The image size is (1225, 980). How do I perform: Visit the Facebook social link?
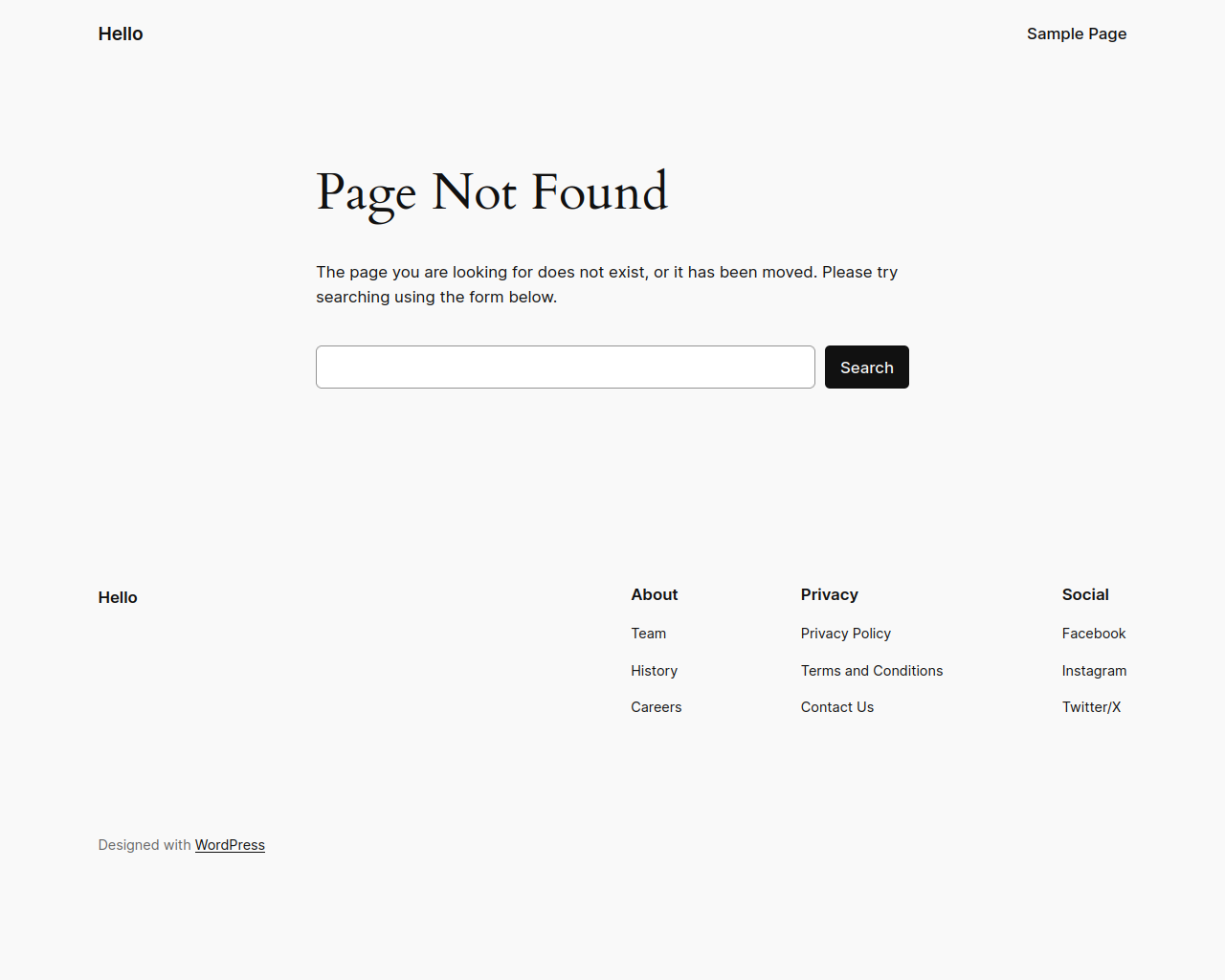pyautogui.click(x=1094, y=634)
